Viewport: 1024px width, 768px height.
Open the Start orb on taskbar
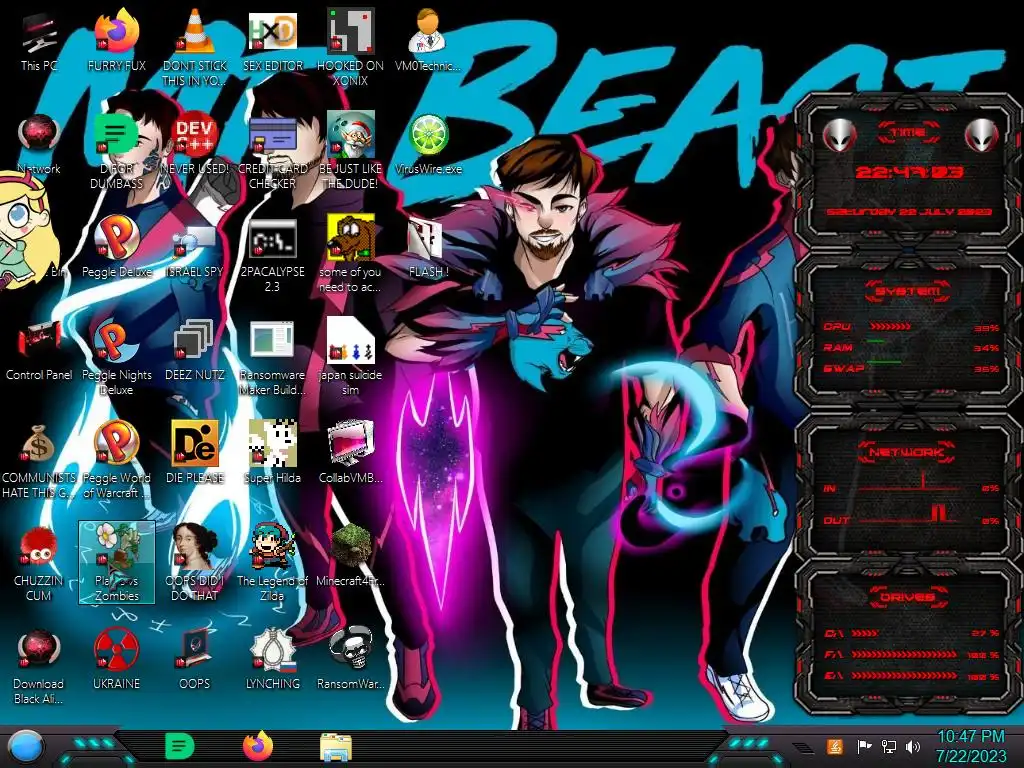click(x=27, y=748)
